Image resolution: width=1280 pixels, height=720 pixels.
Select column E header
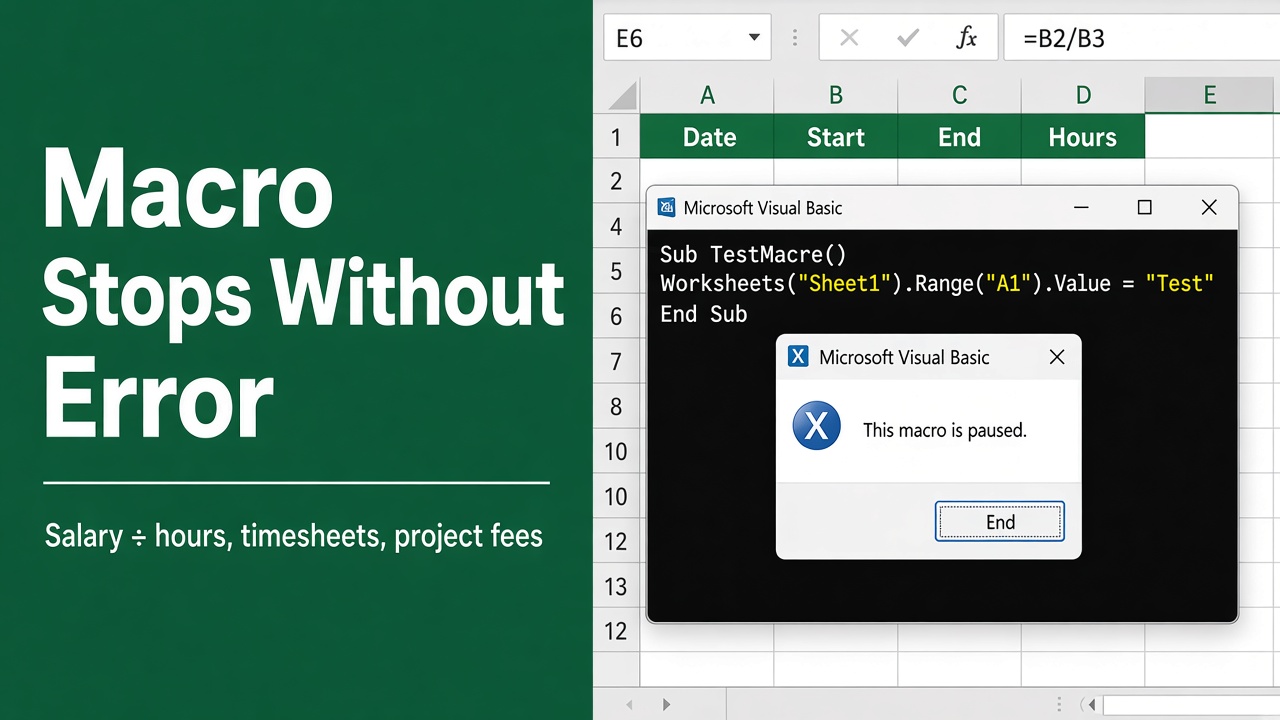[1211, 96]
